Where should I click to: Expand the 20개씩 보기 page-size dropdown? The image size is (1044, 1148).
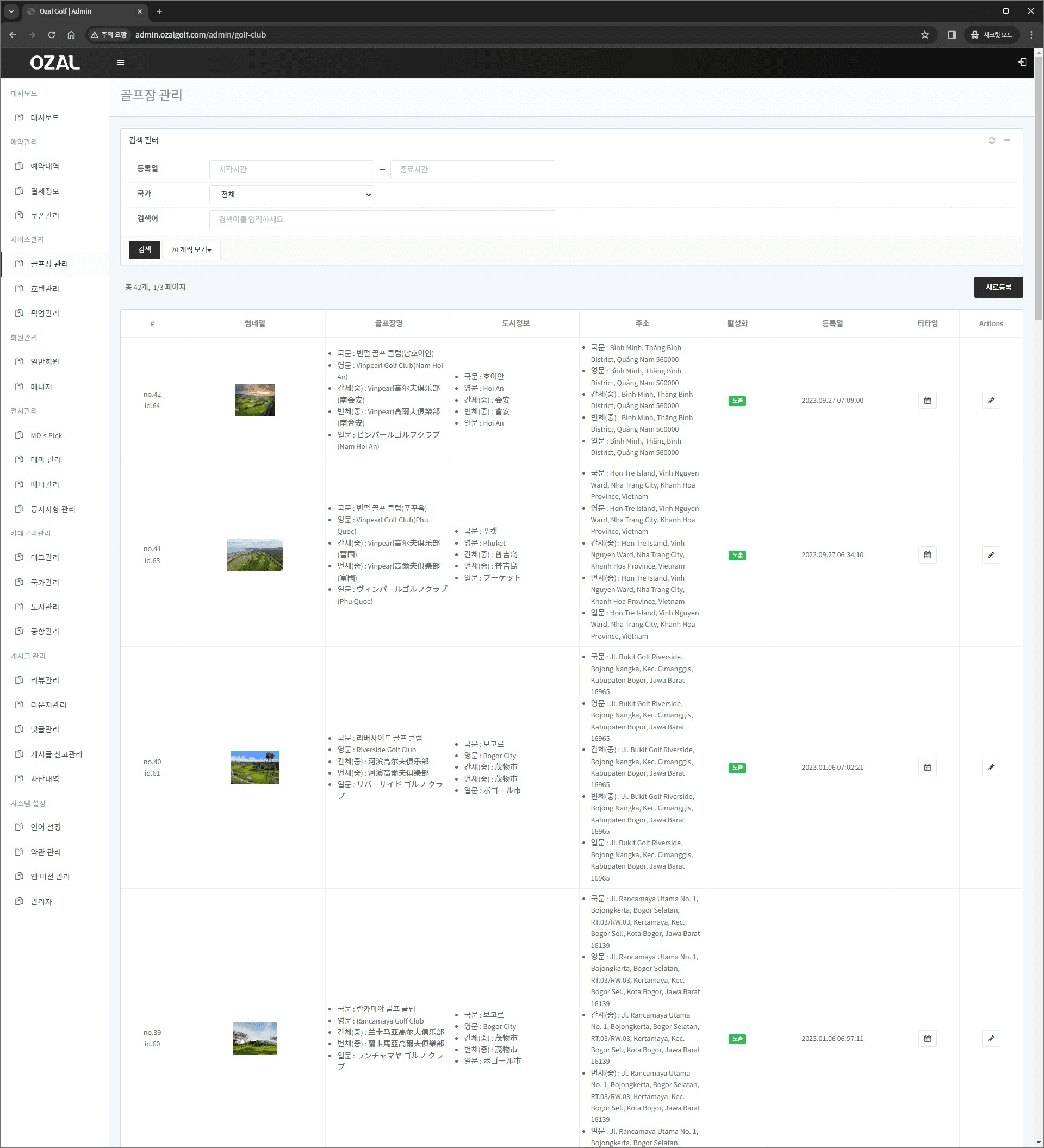[191, 250]
